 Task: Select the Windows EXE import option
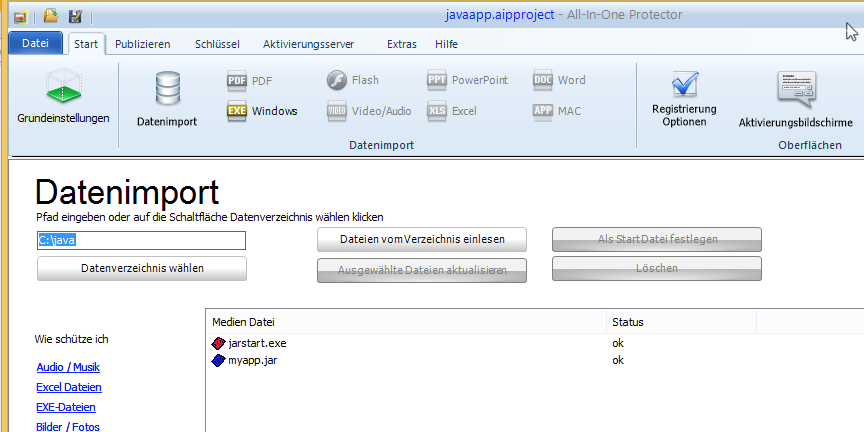tap(262, 111)
